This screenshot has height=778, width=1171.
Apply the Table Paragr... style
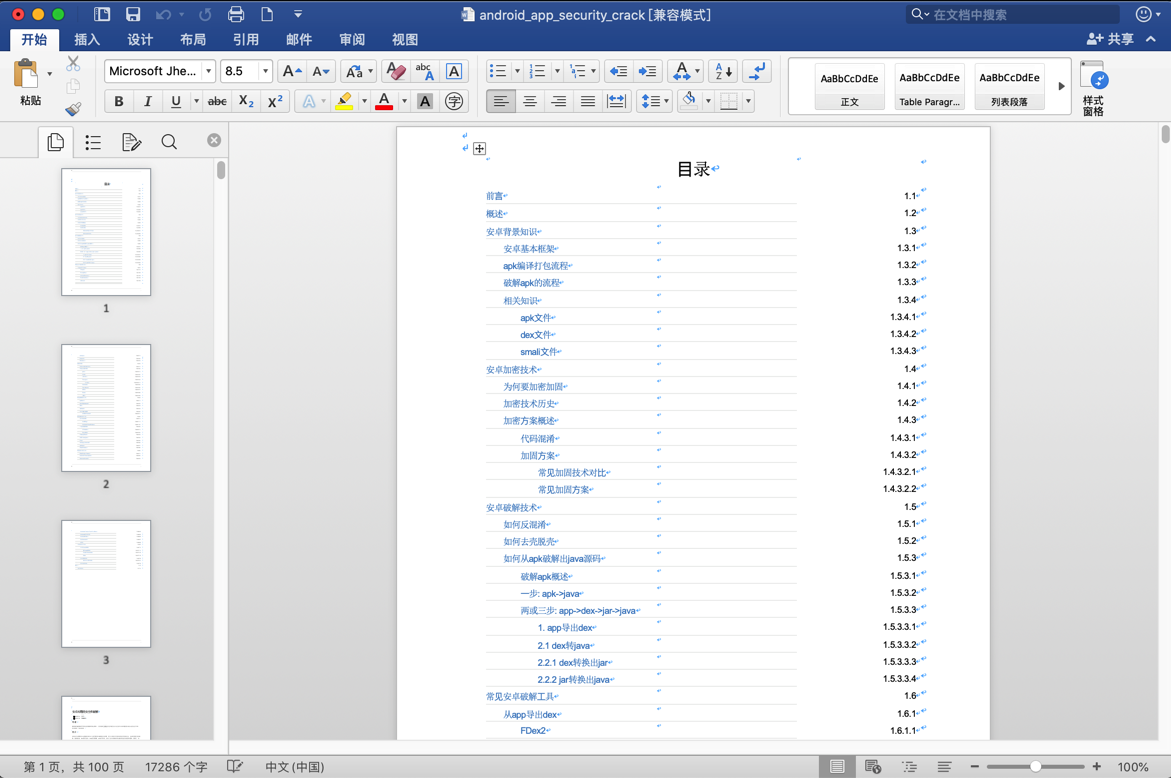pos(929,87)
